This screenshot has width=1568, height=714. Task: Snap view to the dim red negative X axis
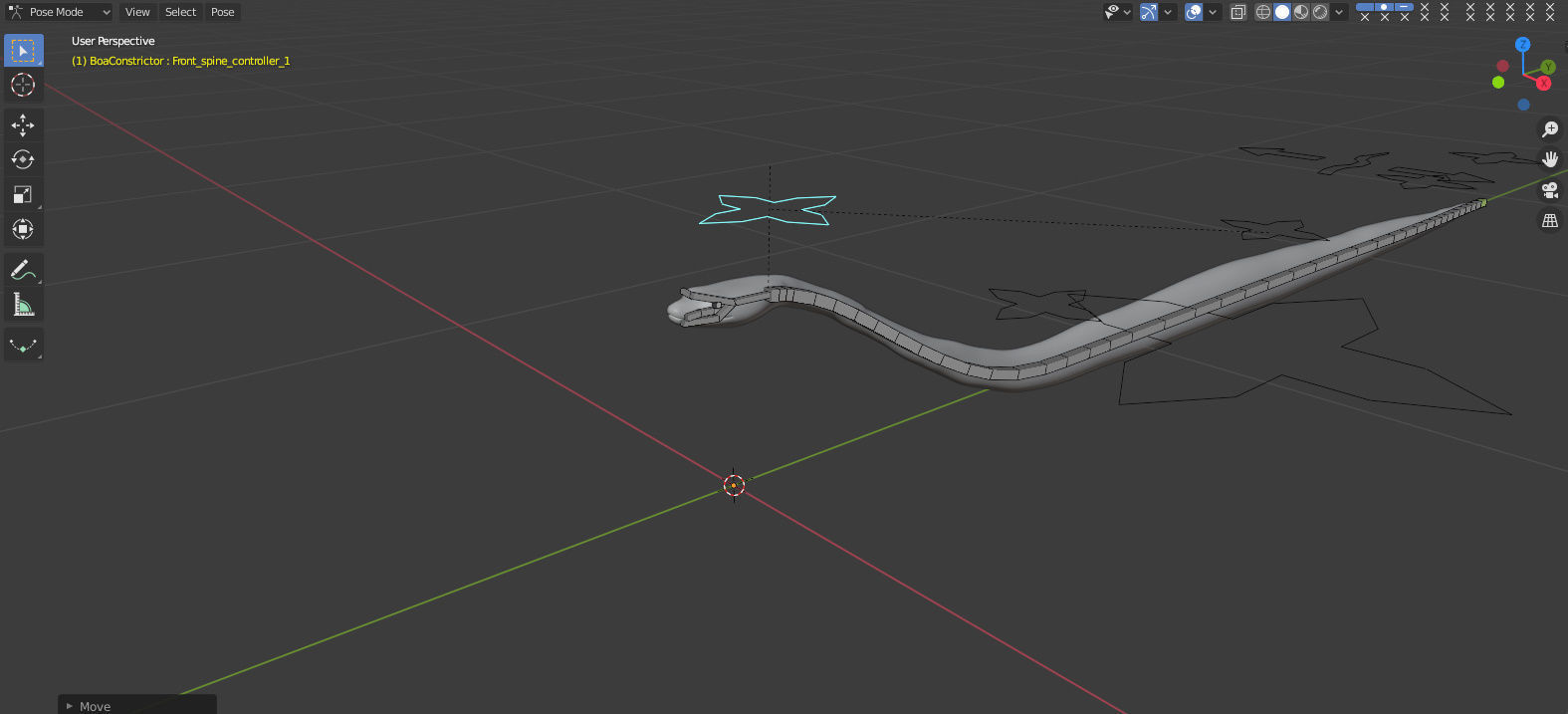[x=1502, y=66]
